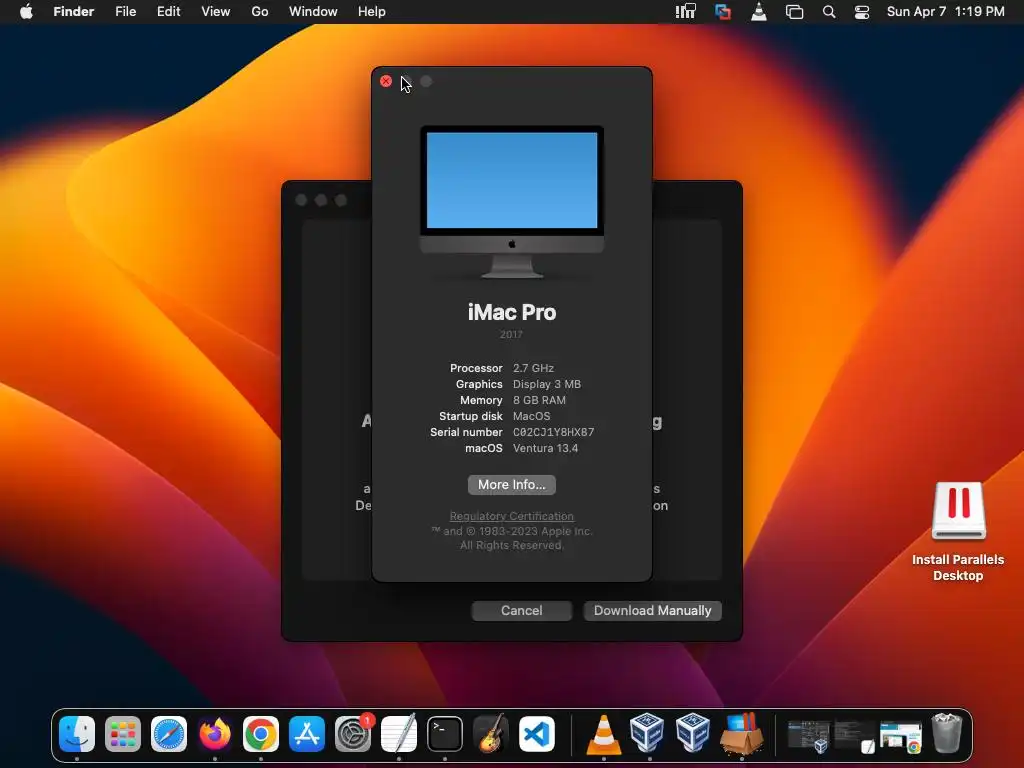This screenshot has width=1024, height=768.
Task: Click the overlapping windows menu bar icon
Action: coord(794,12)
